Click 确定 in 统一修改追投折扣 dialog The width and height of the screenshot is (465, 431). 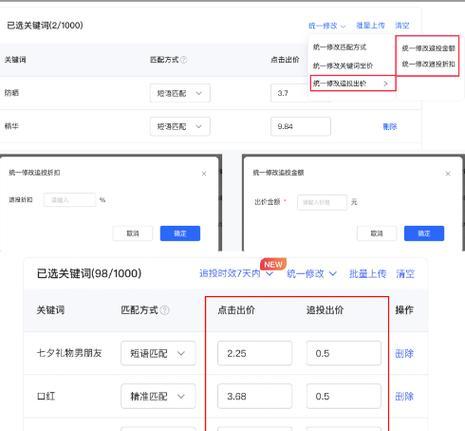[x=180, y=233]
